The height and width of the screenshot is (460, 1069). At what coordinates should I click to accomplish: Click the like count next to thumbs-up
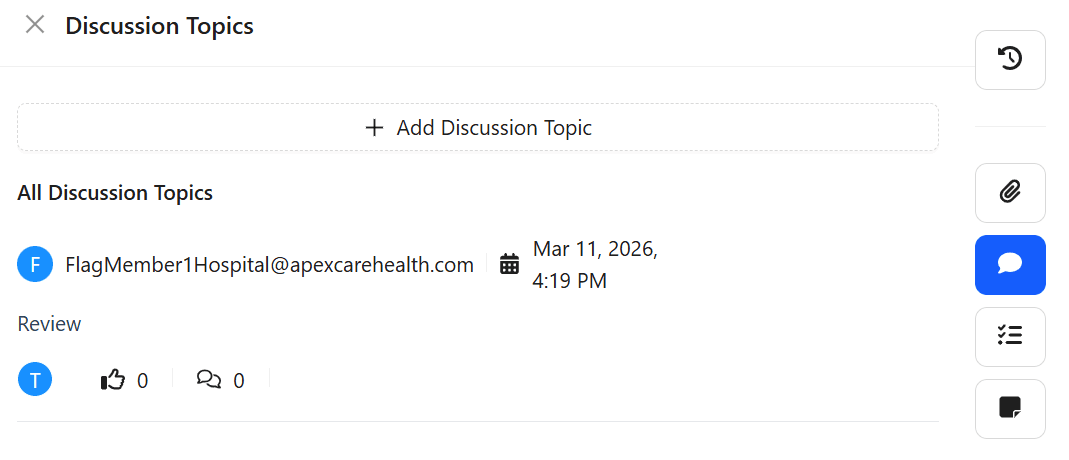point(142,380)
